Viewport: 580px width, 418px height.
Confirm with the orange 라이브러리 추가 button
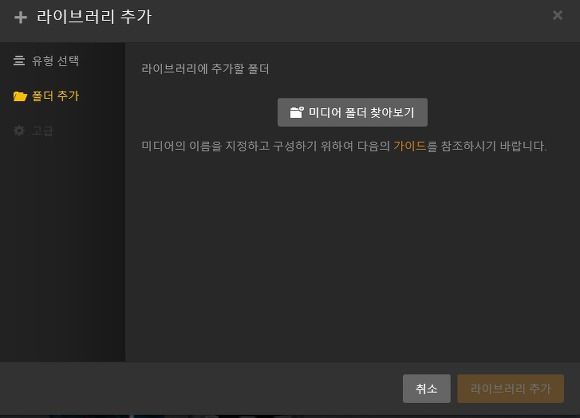click(x=510, y=388)
